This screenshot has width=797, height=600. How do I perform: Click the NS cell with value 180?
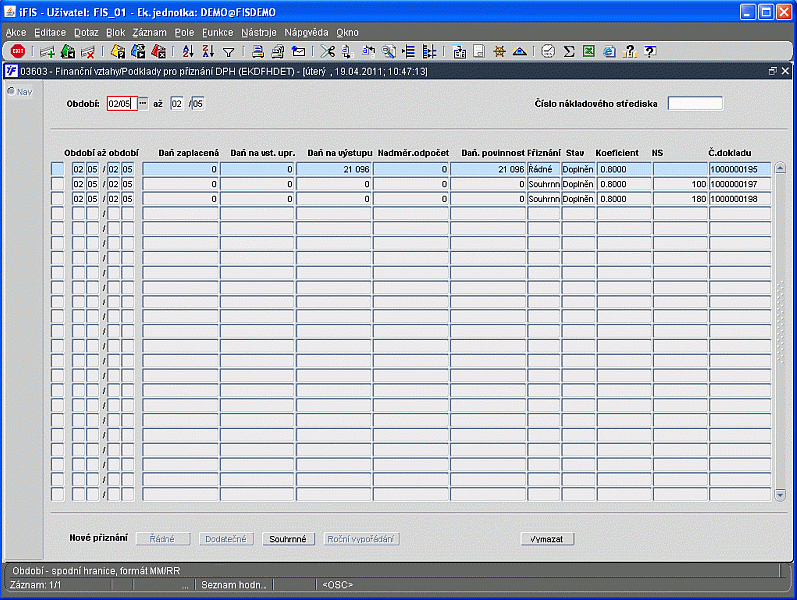coord(680,198)
